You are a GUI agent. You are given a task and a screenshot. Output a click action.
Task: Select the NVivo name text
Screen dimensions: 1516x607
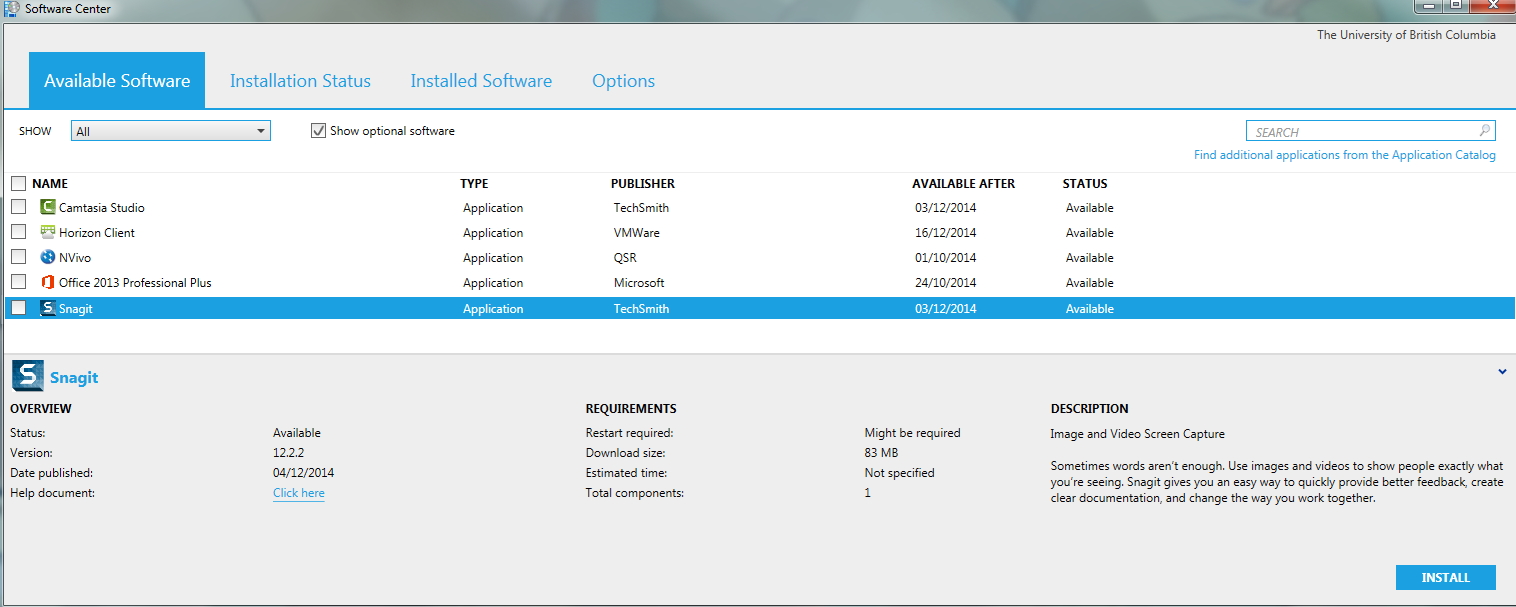[x=75, y=258]
